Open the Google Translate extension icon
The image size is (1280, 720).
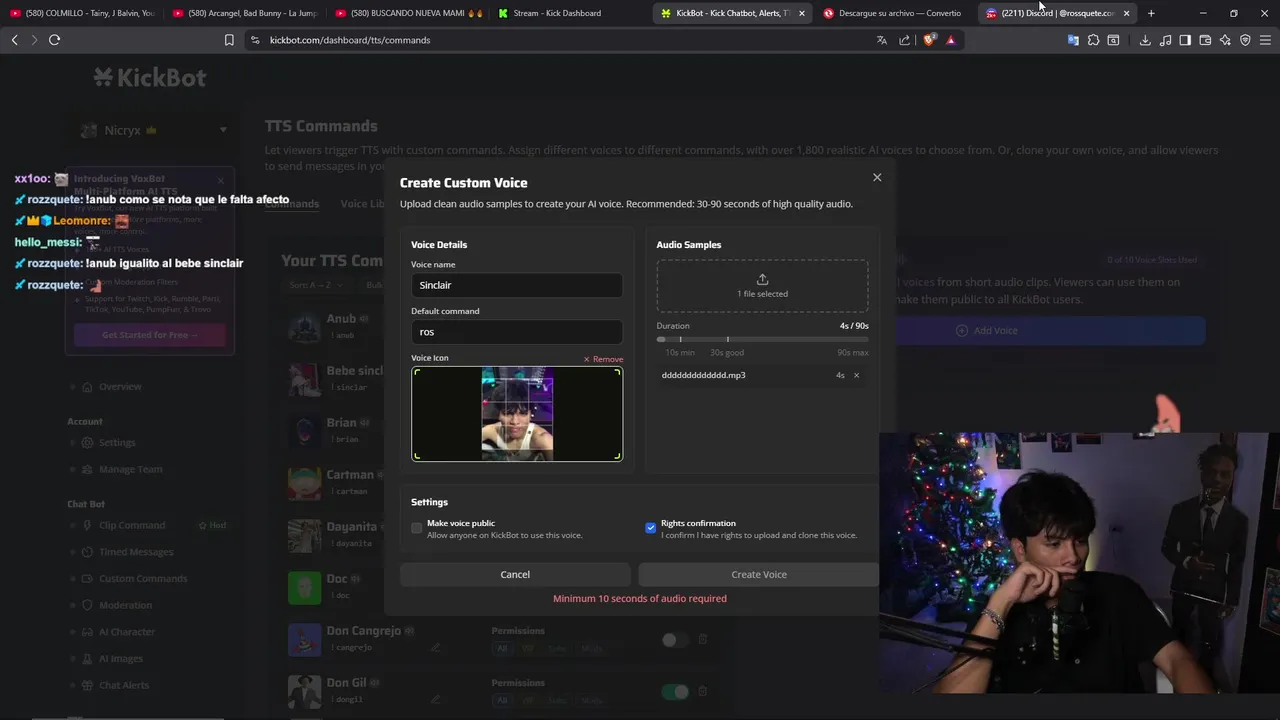point(1073,40)
